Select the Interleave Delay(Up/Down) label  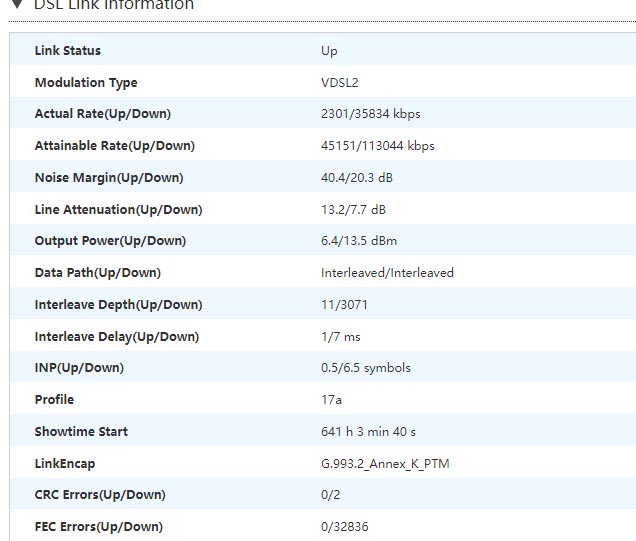tap(117, 337)
